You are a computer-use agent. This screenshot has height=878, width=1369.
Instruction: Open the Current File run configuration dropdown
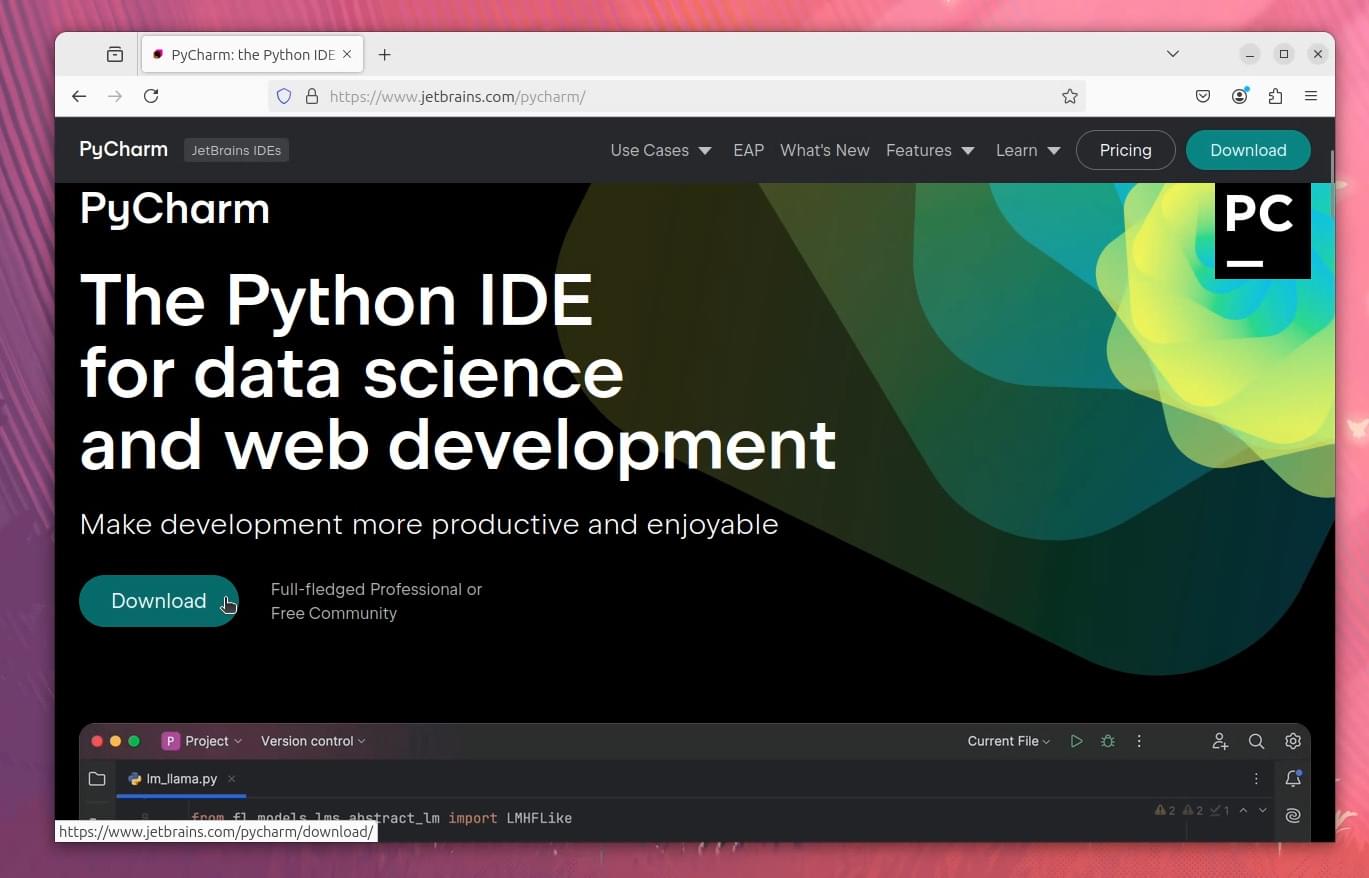coord(1009,741)
